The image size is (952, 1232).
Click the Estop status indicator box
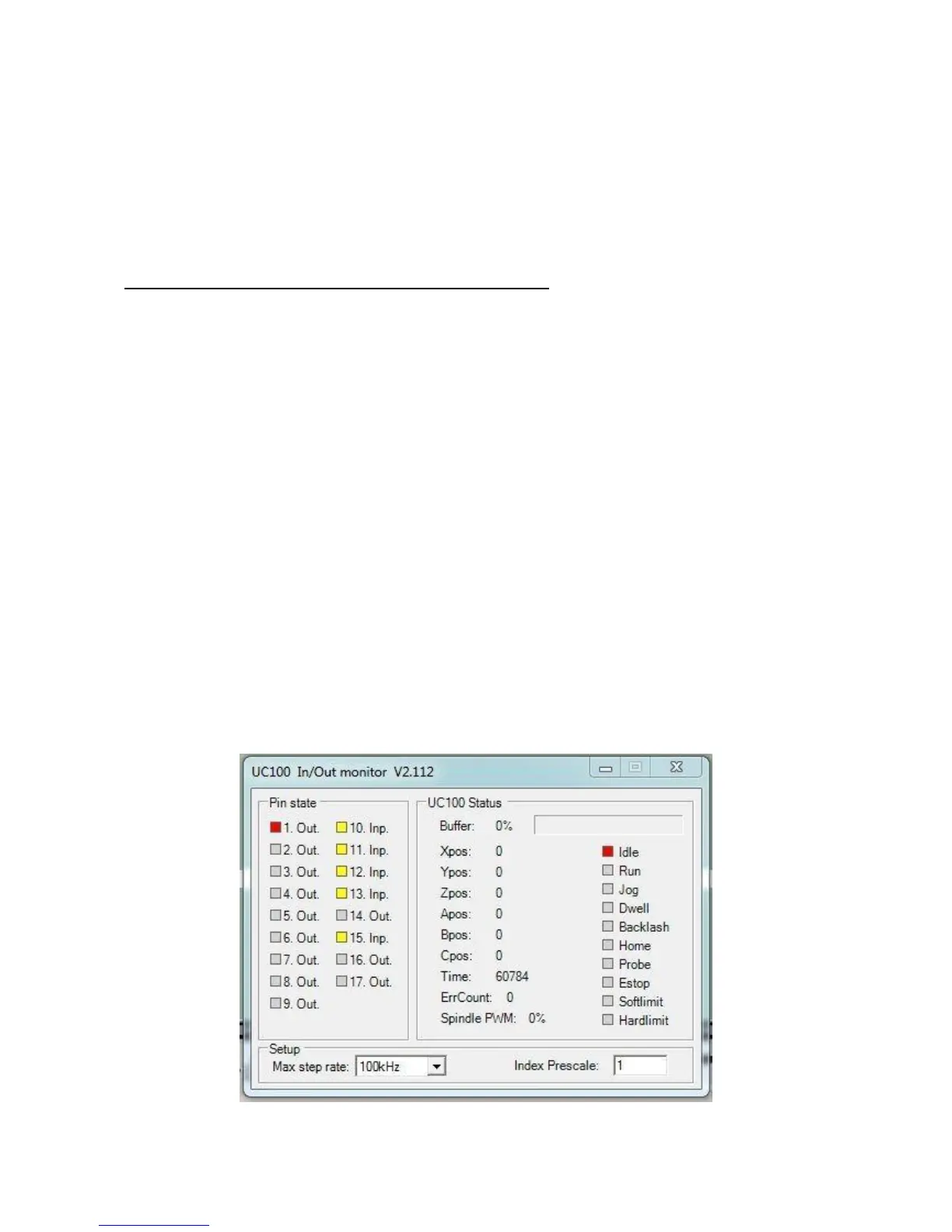(x=608, y=982)
